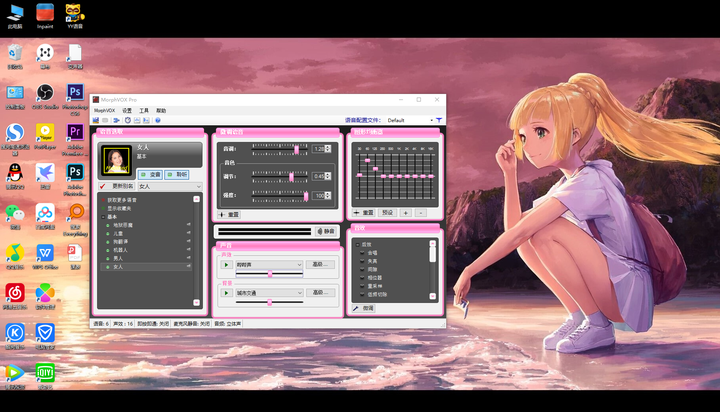Toggle the 聆听 listen button
This screenshot has width=720, height=412.
(177, 175)
